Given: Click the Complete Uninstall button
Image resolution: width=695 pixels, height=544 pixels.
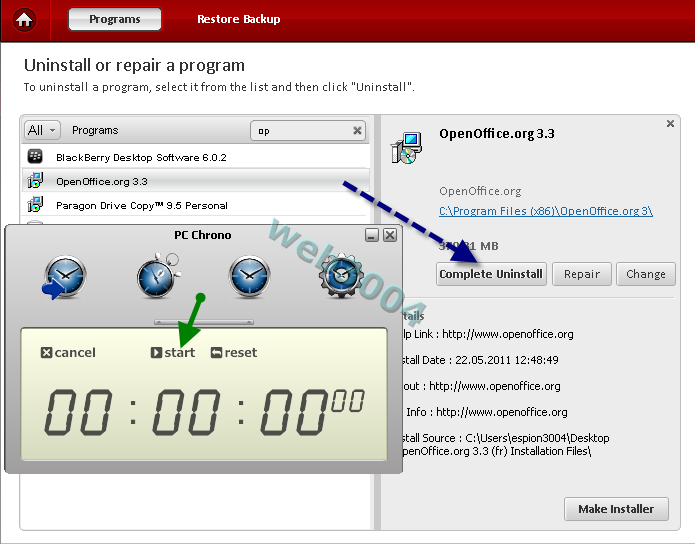Looking at the screenshot, I should point(491,274).
